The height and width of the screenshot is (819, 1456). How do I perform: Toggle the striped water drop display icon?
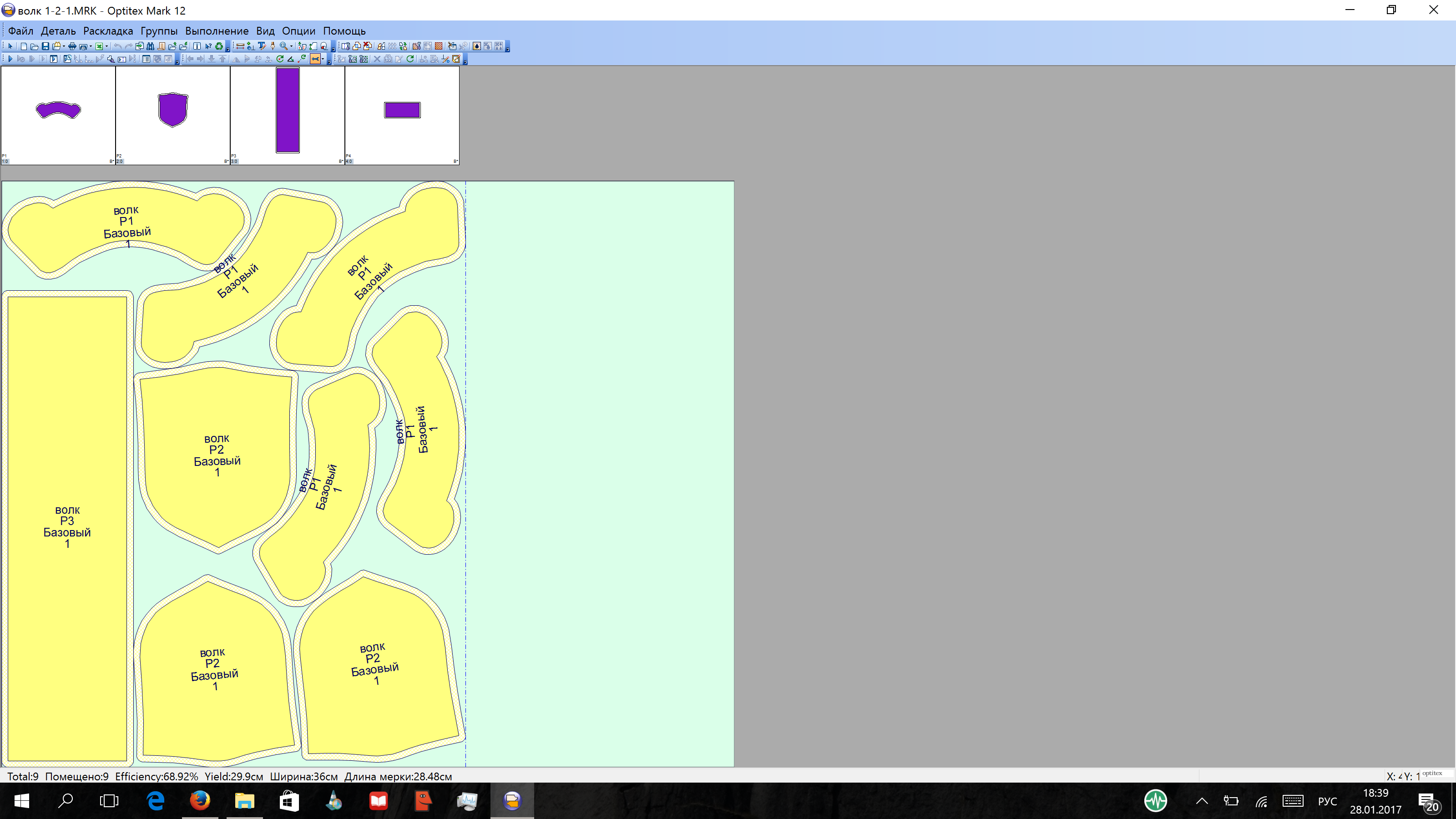point(476,46)
